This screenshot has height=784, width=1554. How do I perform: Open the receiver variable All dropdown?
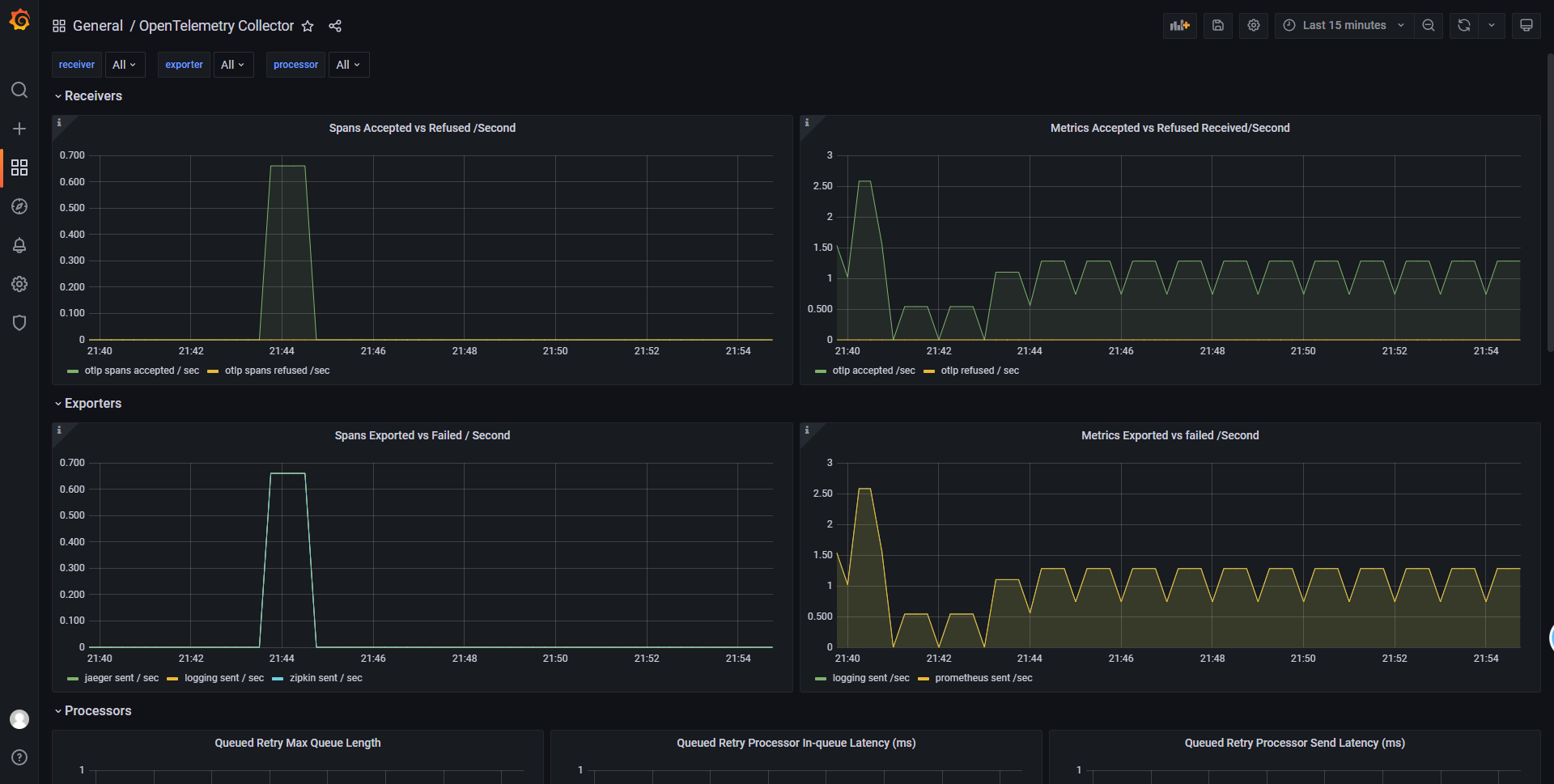click(125, 65)
